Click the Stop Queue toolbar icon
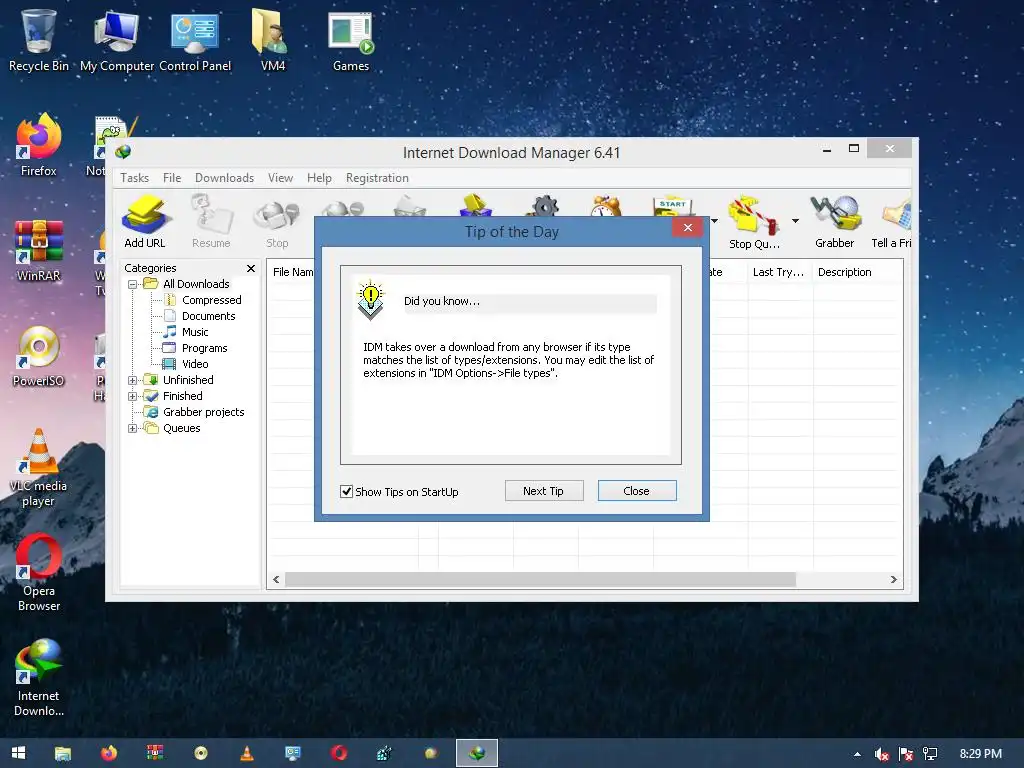Viewport: 1024px width, 768px height. (x=754, y=216)
